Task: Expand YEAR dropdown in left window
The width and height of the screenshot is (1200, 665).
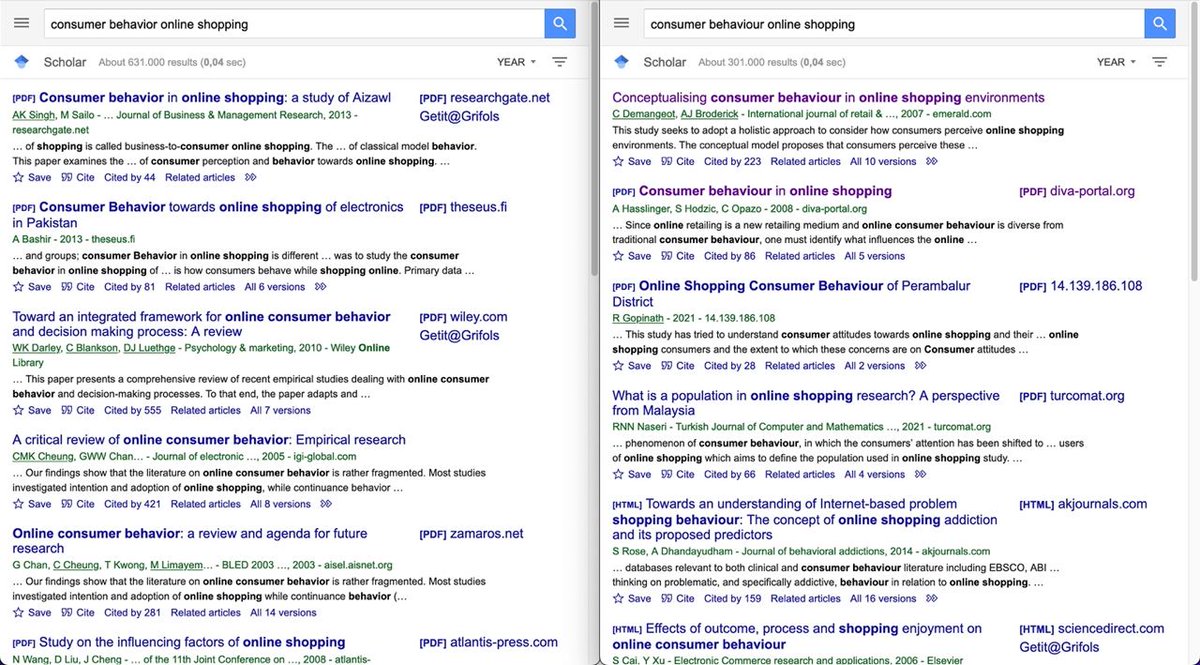Action: (x=516, y=62)
